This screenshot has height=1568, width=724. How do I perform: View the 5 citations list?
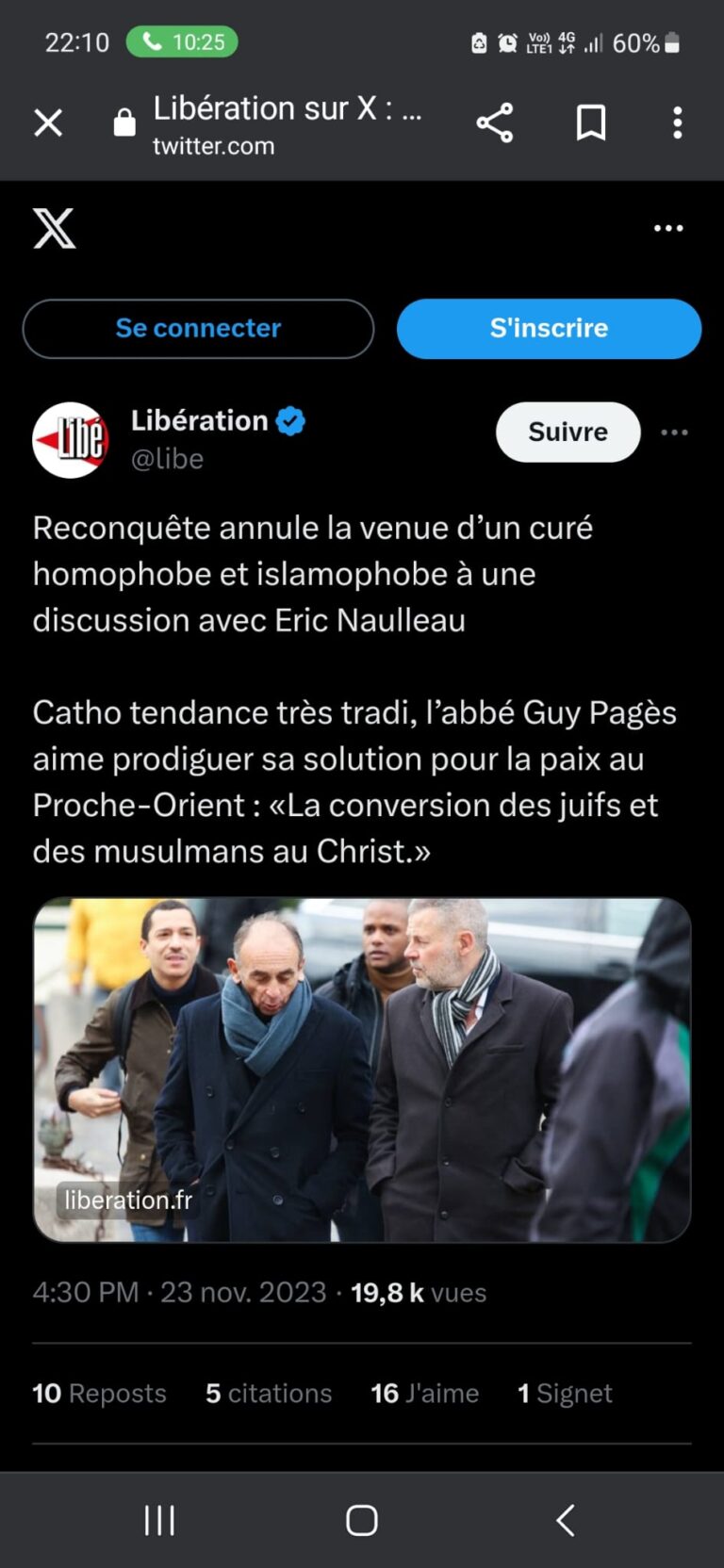[269, 1394]
